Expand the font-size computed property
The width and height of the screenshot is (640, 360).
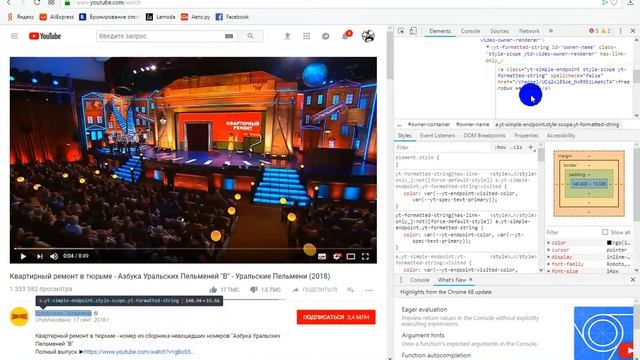pyautogui.click(x=549, y=271)
